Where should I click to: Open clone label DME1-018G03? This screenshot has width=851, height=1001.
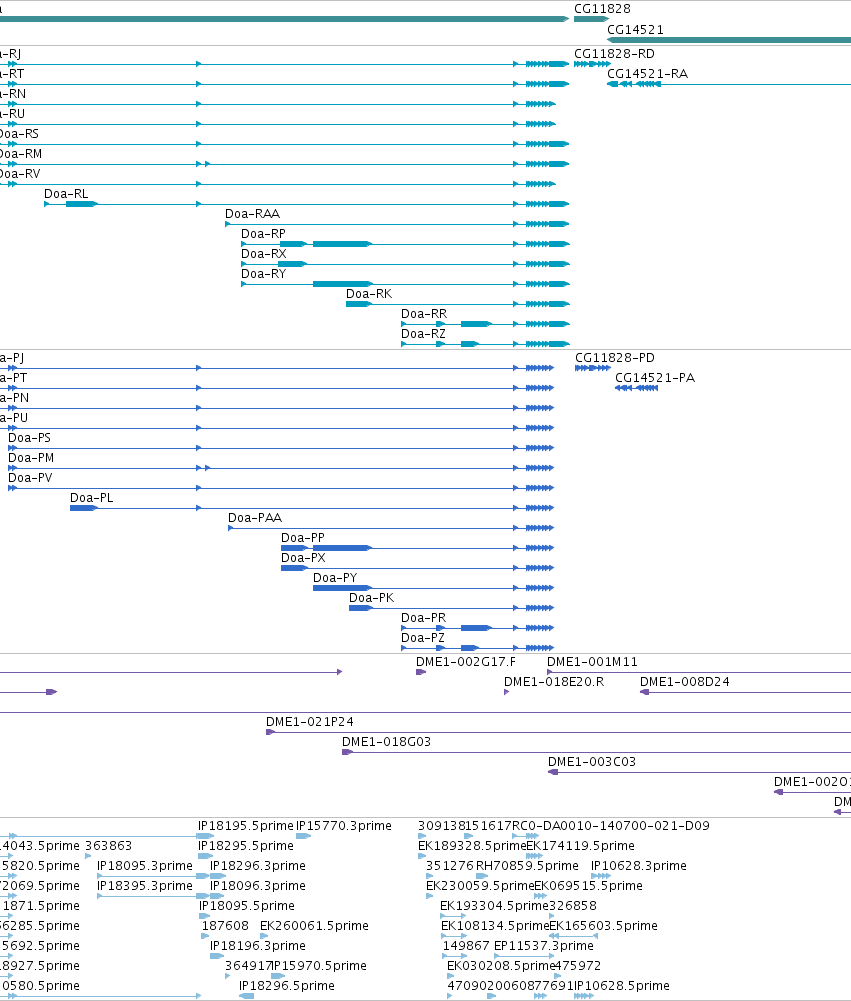[387, 742]
